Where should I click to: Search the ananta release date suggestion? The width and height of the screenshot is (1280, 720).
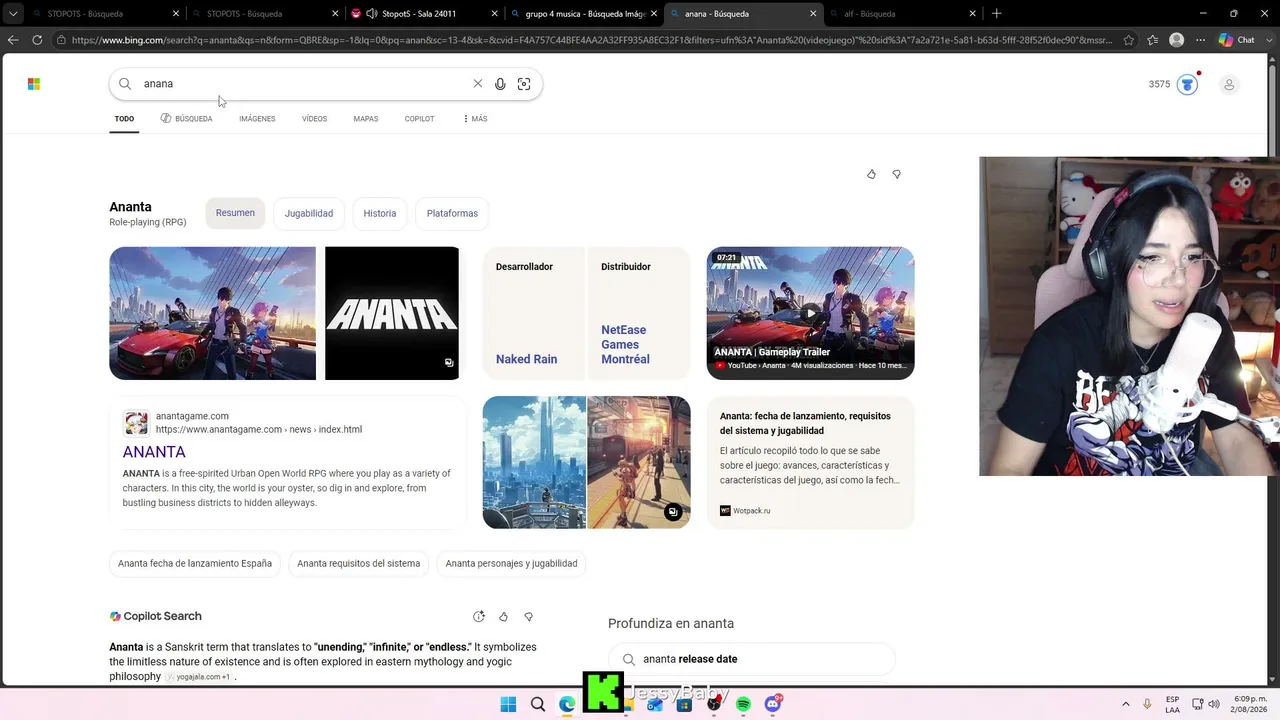click(x=752, y=659)
